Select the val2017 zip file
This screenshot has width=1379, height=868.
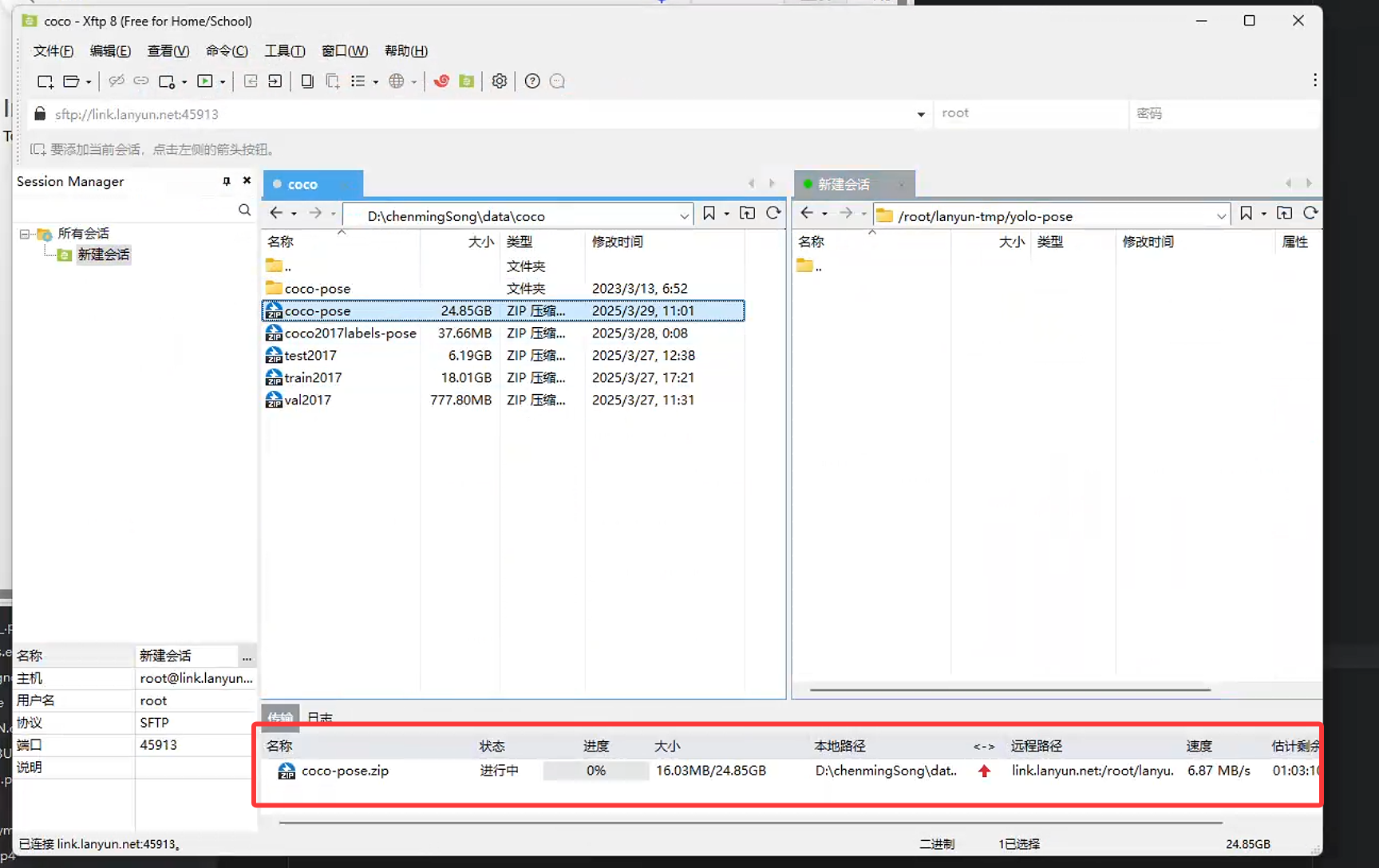504,400
